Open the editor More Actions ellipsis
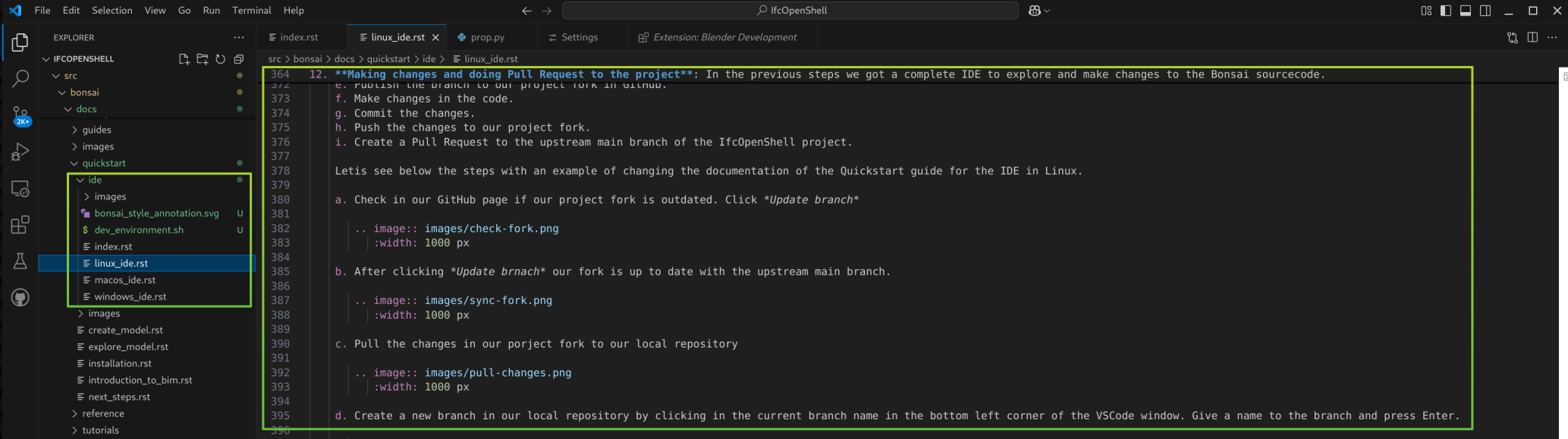1568x439 pixels. click(x=1552, y=37)
